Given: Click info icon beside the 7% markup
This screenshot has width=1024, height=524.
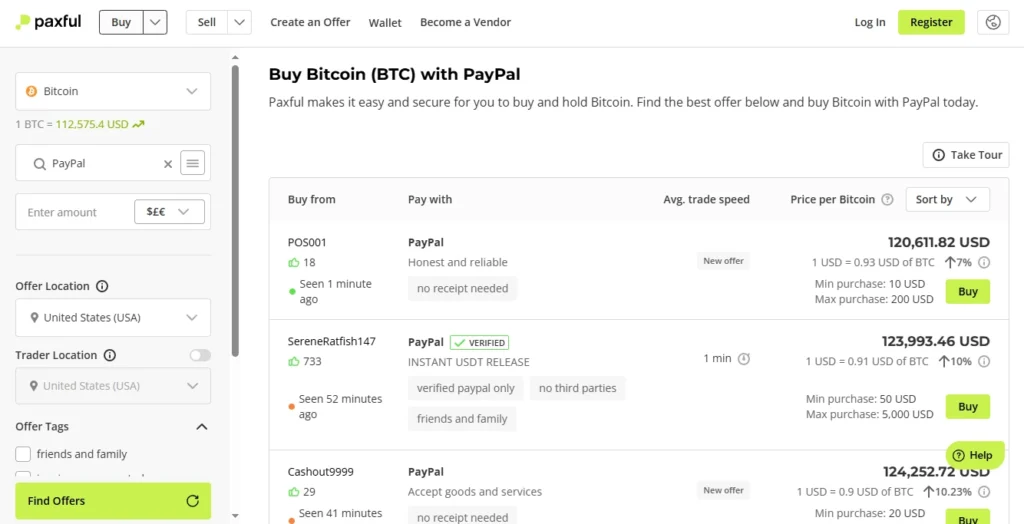Looking at the screenshot, I should [x=984, y=263].
